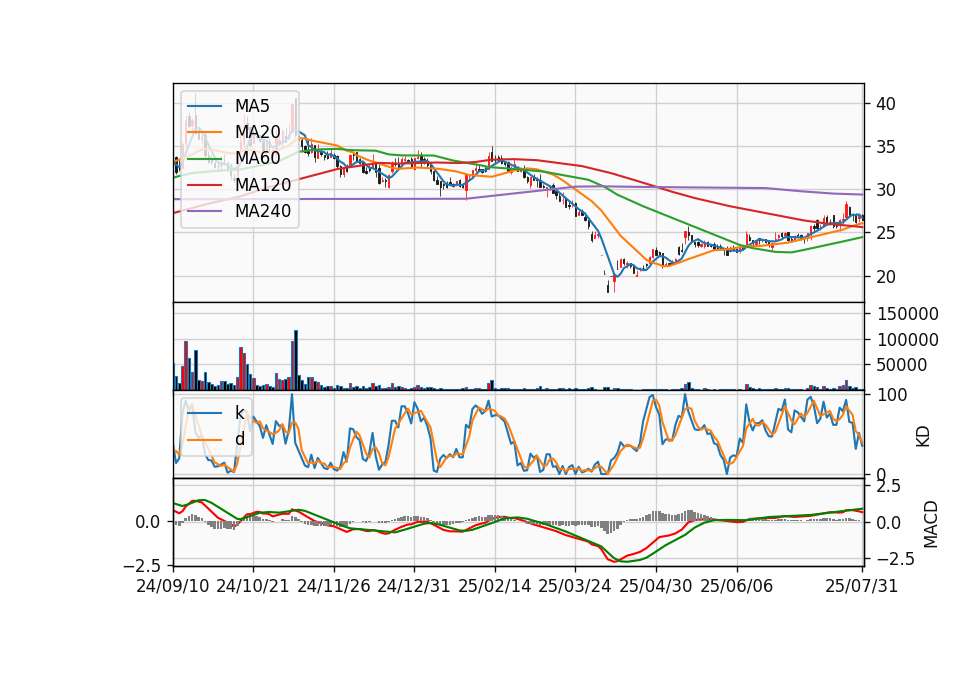The width and height of the screenshot is (960, 690).
Task: Click the left MACD axis value −2.5
Action: [143, 565]
